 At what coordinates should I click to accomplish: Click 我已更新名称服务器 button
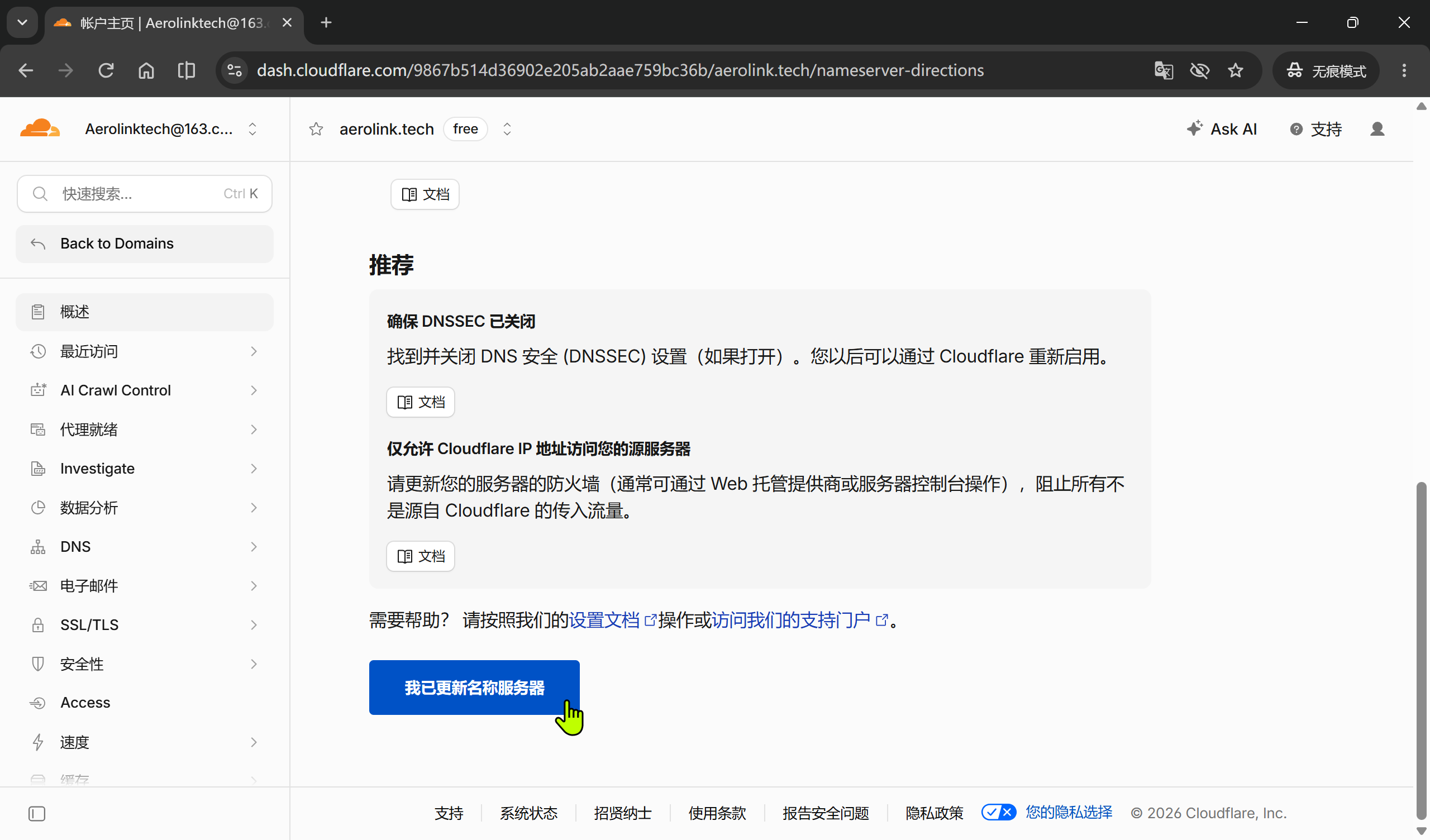pos(474,688)
